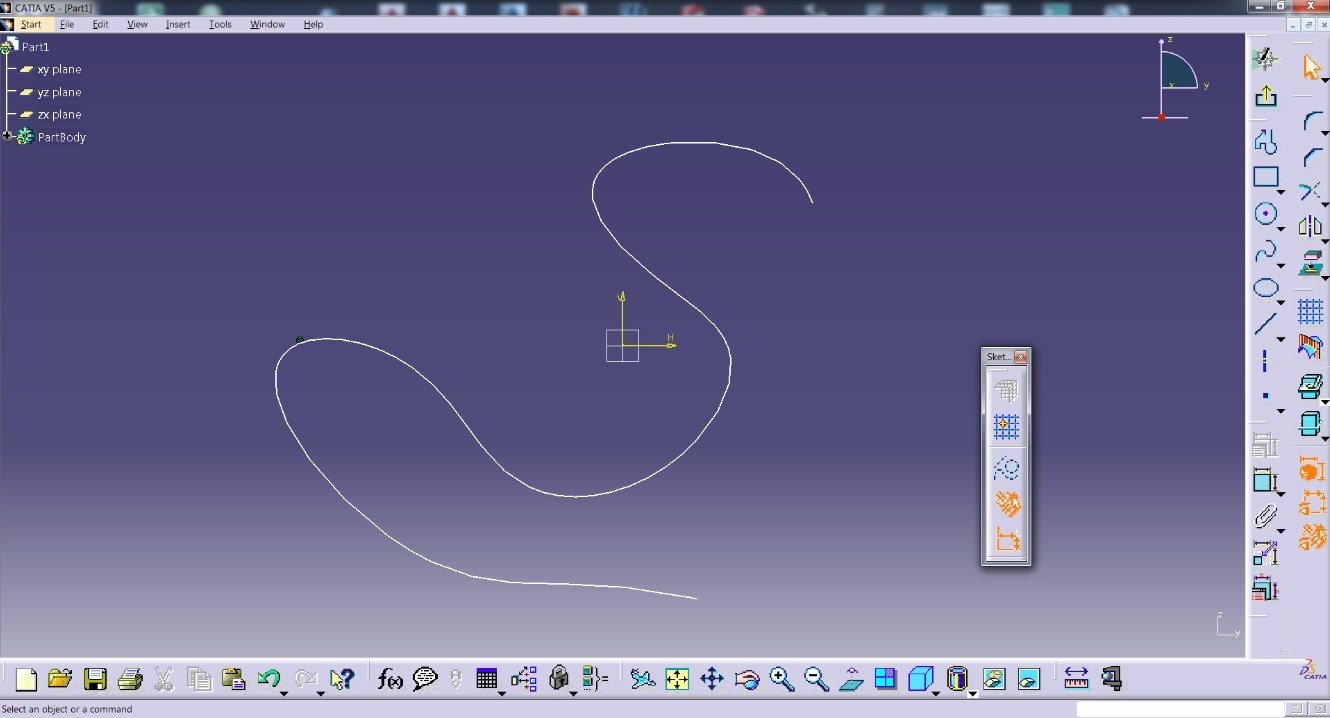Exit the Sketcher workbench
The height and width of the screenshot is (718, 1330).
tap(1266, 97)
